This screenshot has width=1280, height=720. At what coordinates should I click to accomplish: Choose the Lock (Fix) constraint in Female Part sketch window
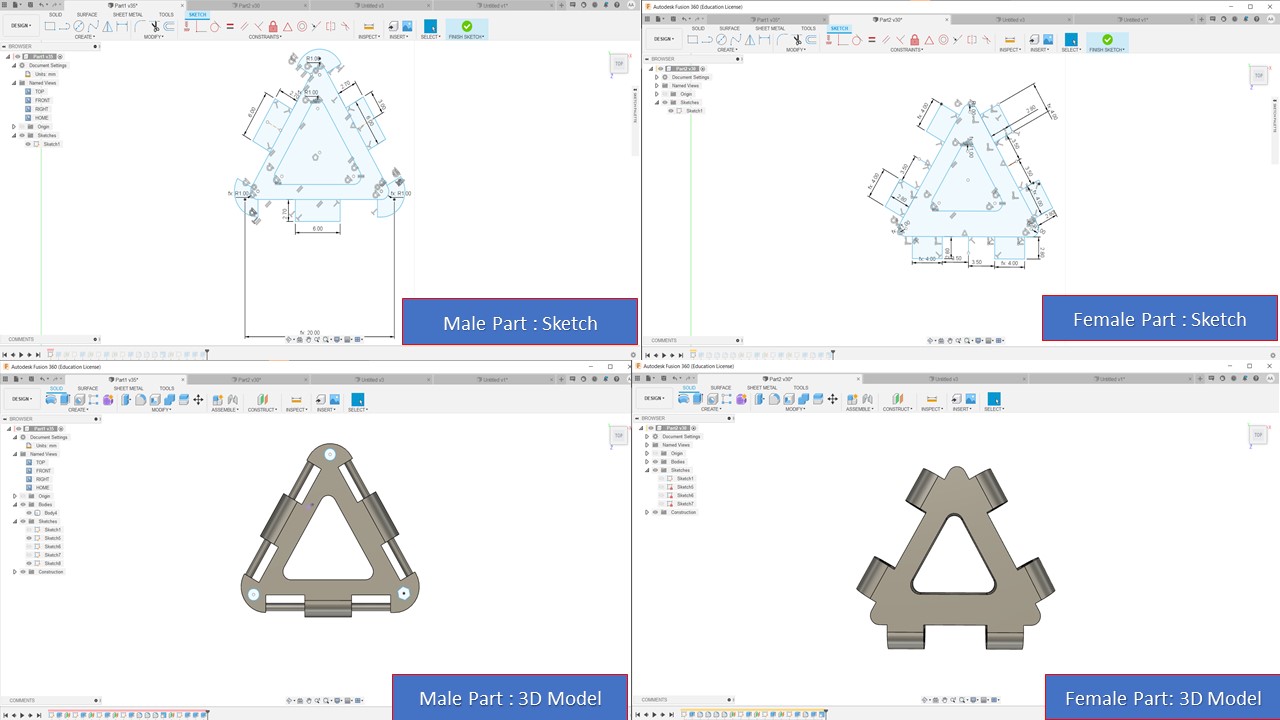click(x=914, y=40)
